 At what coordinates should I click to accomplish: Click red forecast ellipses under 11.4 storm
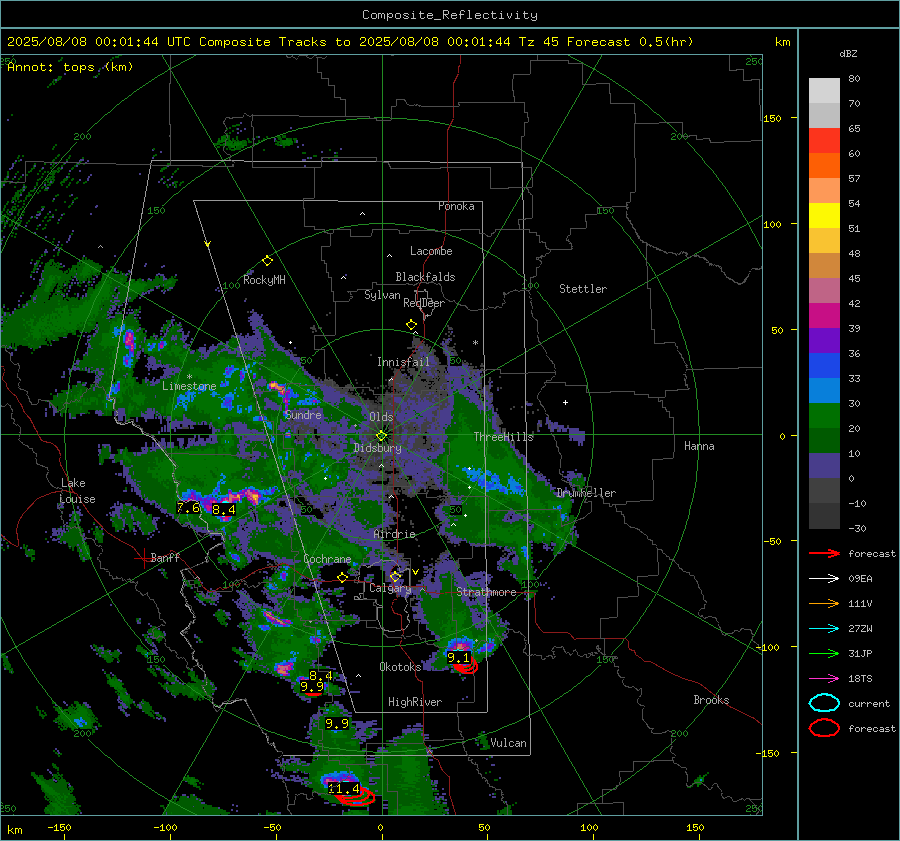356,797
